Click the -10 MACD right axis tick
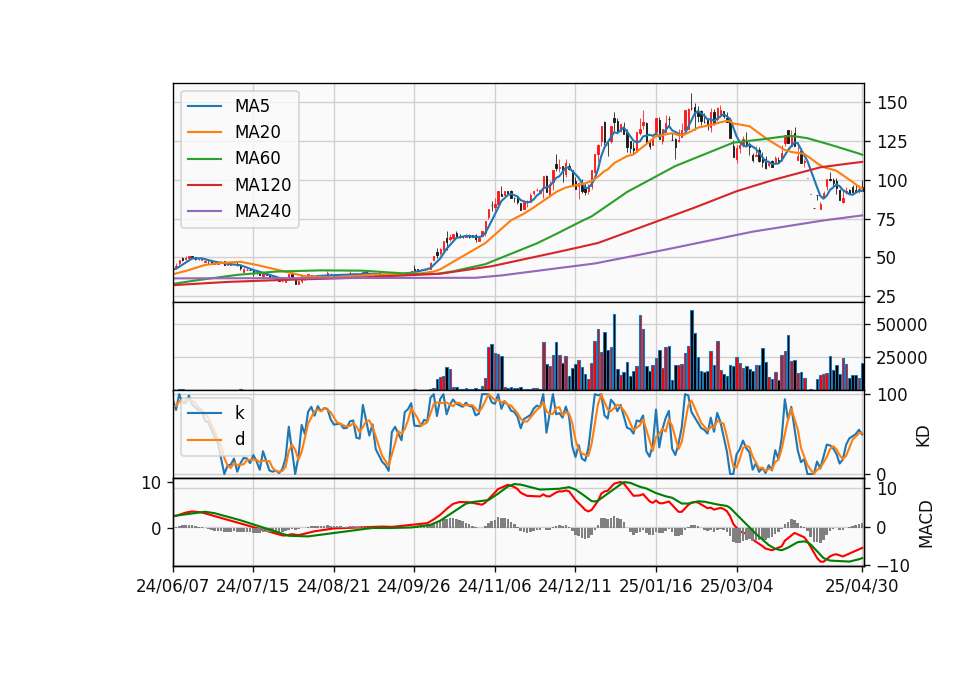The image size is (960, 690). coord(893,566)
